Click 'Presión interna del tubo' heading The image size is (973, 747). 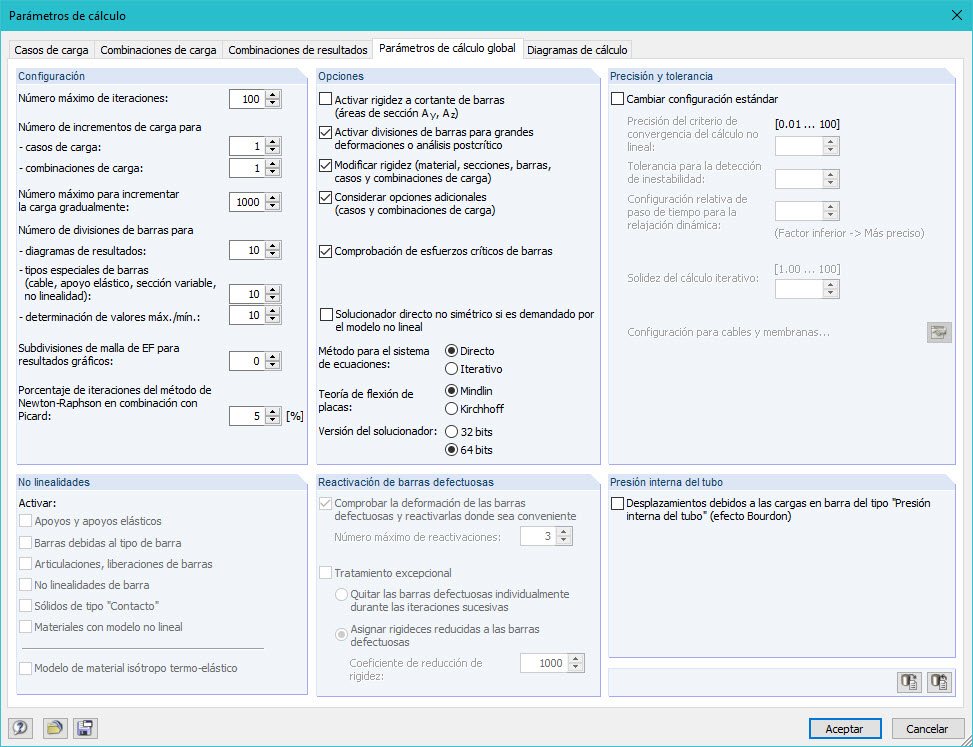(x=666, y=482)
